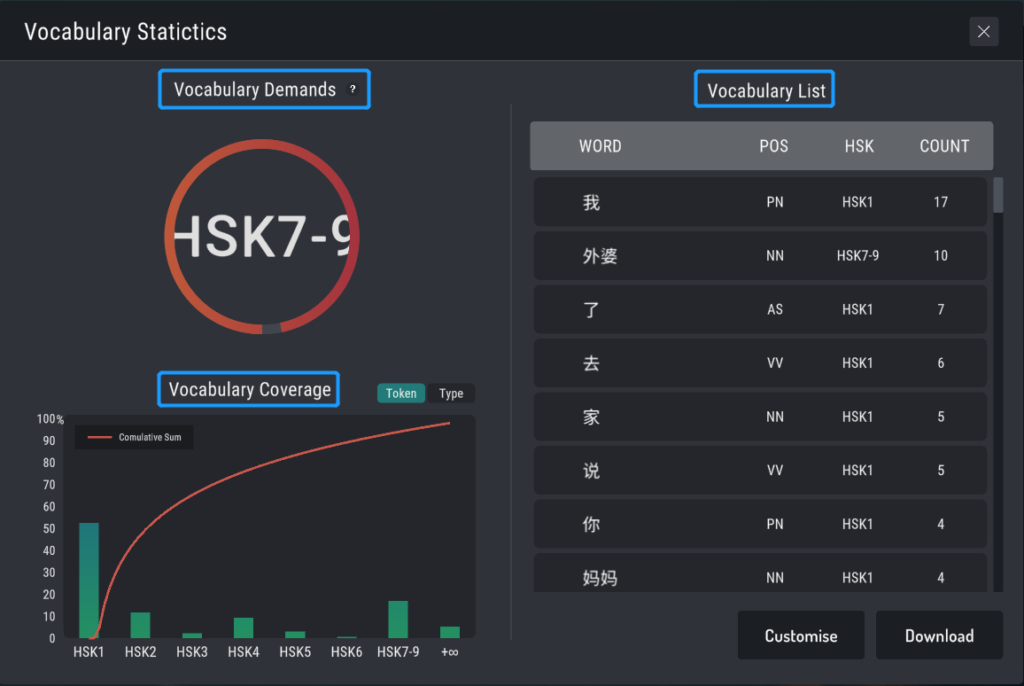
Task: Select the Vocabulary List heading
Action: [764, 88]
